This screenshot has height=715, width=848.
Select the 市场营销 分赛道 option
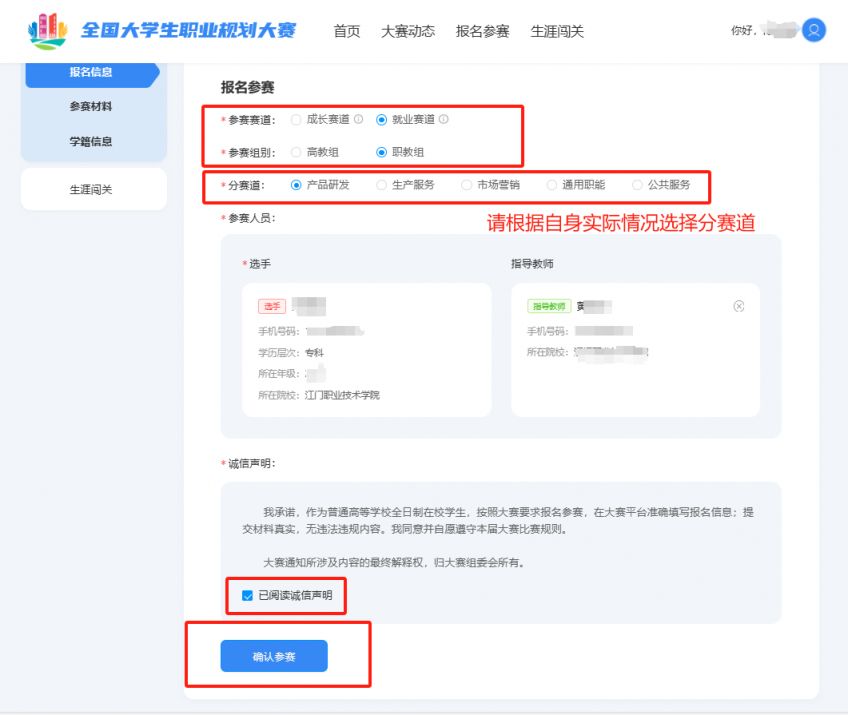coord(466,185)
